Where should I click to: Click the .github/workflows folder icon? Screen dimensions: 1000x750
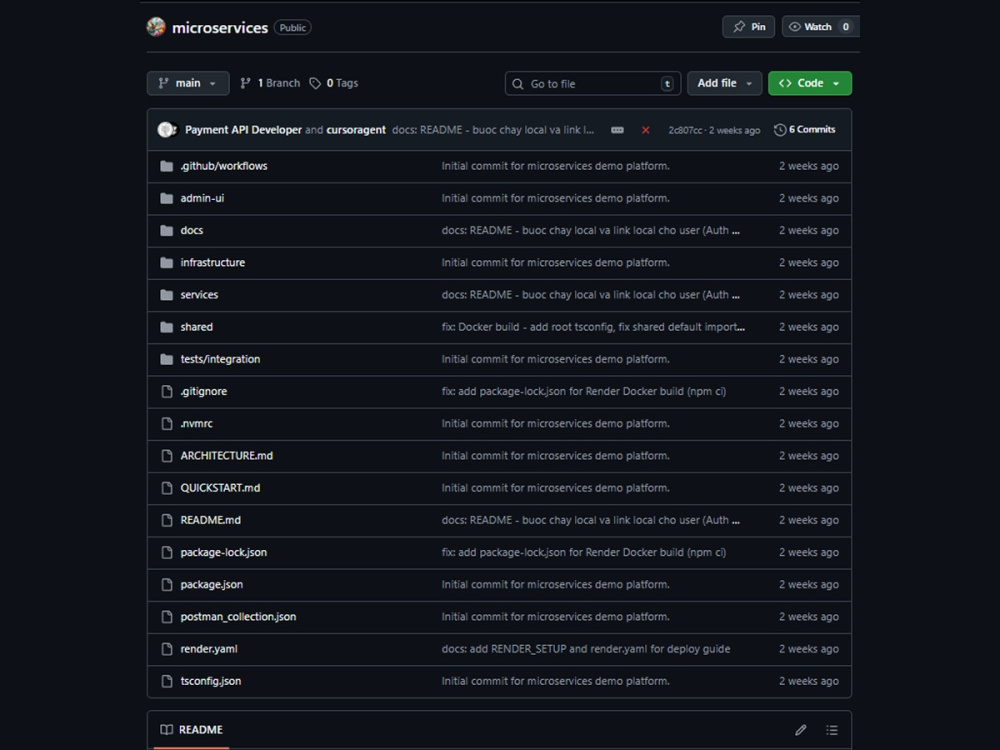166,166
